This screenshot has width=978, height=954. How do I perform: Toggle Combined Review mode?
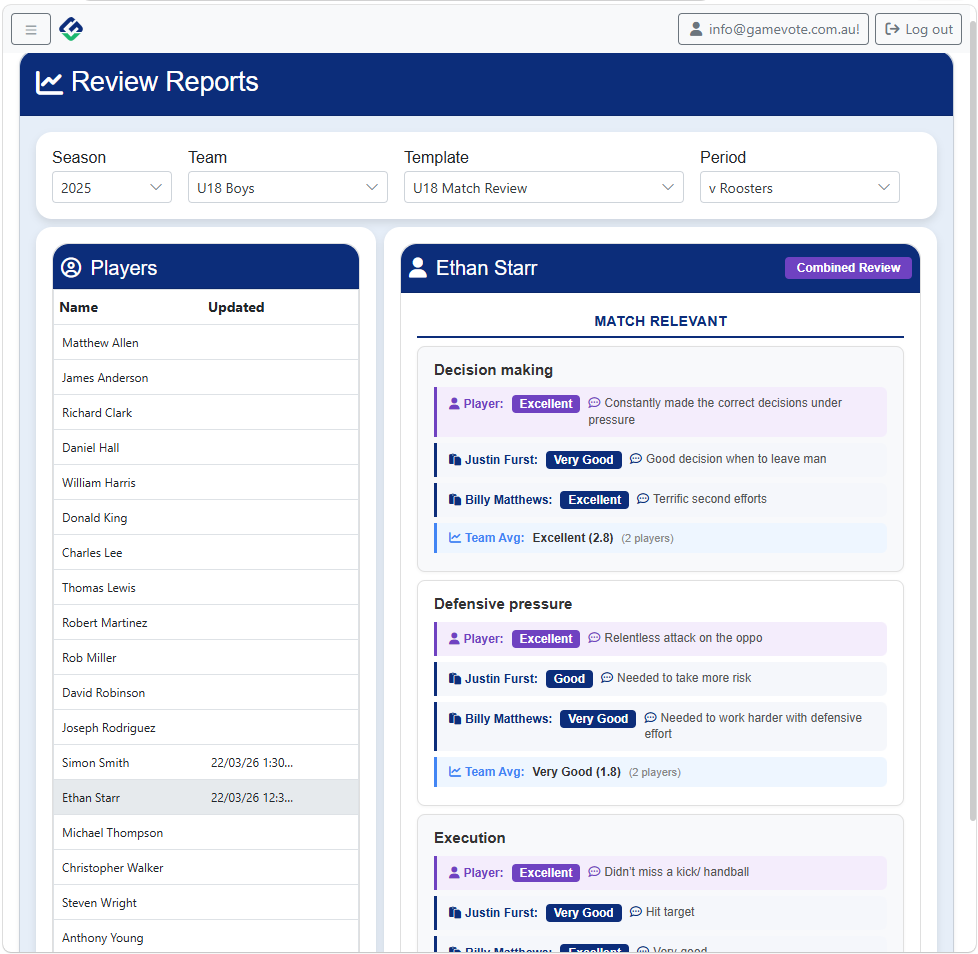click(x=848, y=267)
